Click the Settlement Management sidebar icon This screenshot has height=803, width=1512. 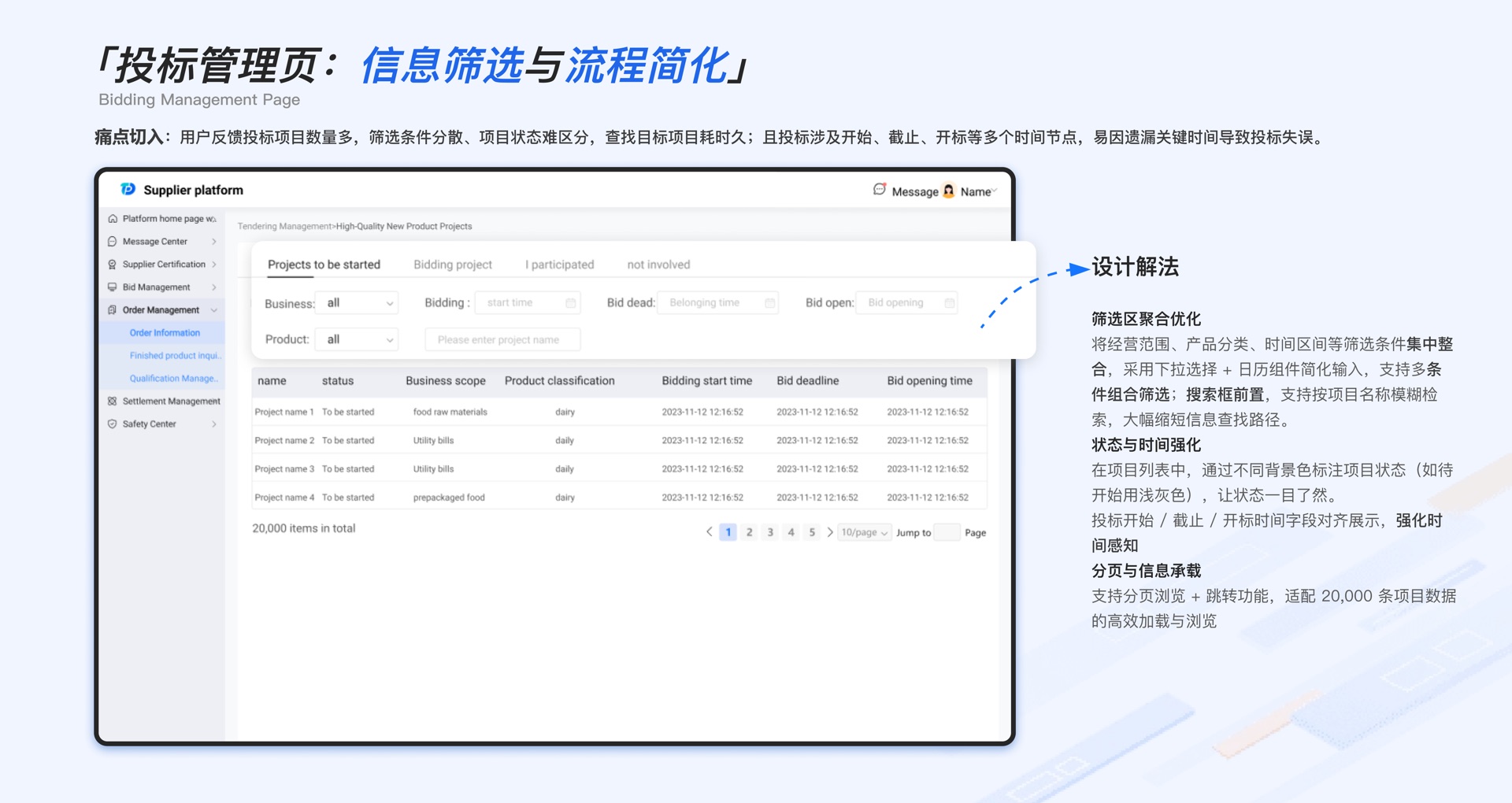coord(112,401)
